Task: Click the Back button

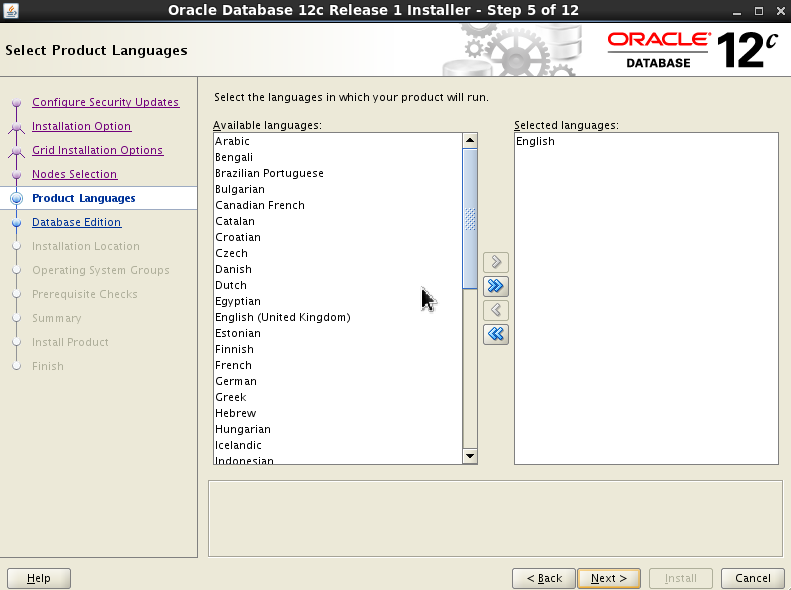Action: 544,578
